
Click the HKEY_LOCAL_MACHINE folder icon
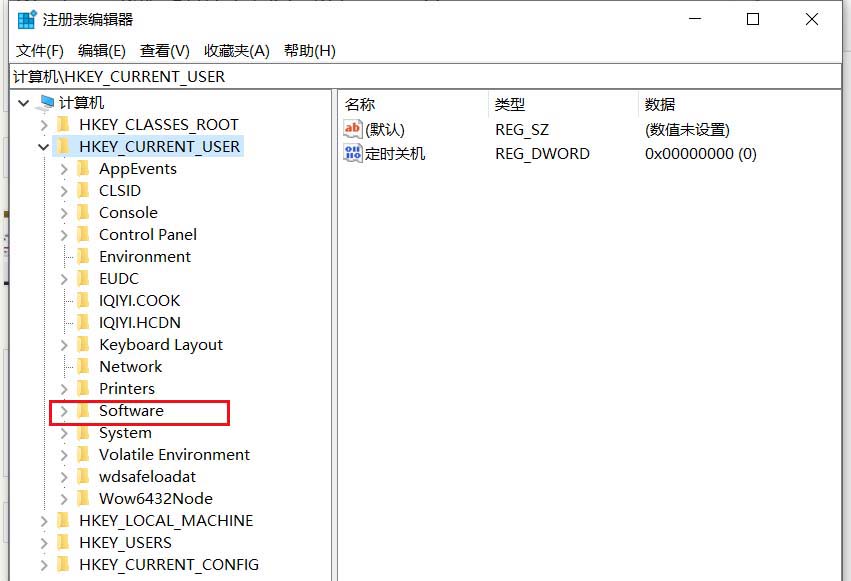click(x=63, y=520)
